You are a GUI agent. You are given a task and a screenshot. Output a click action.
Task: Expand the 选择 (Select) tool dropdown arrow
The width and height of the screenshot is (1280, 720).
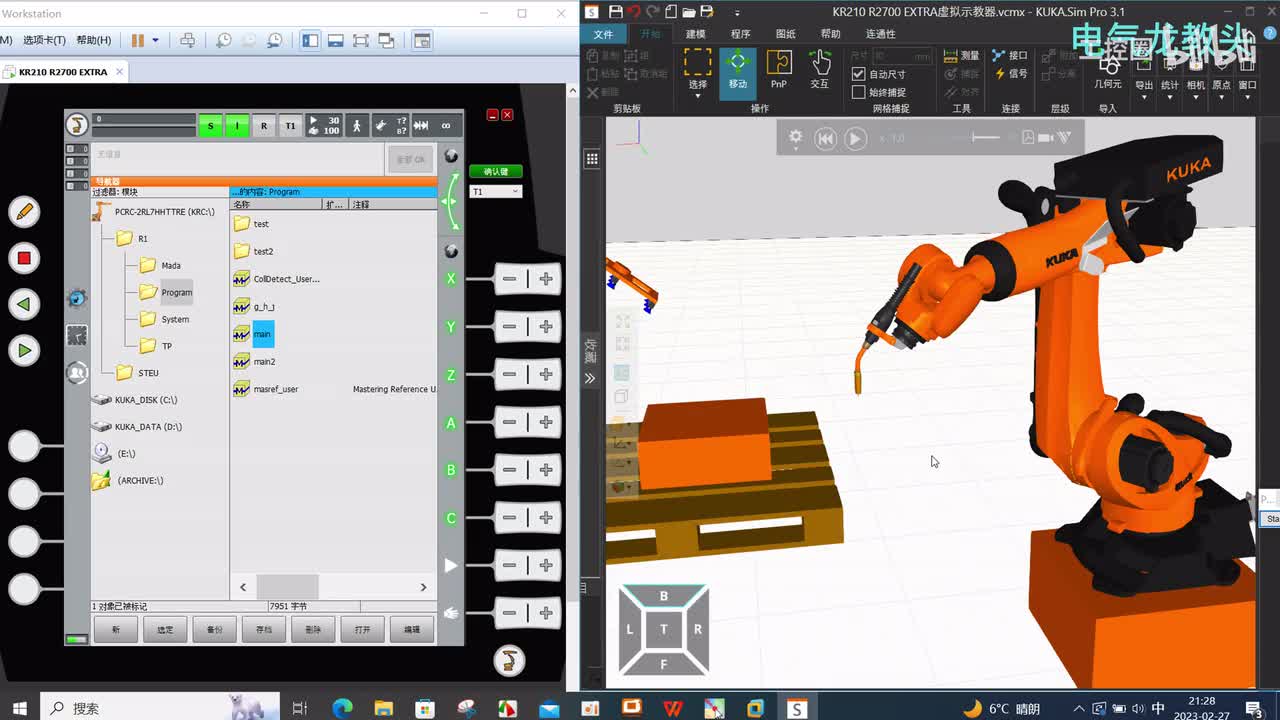point(697,96)
